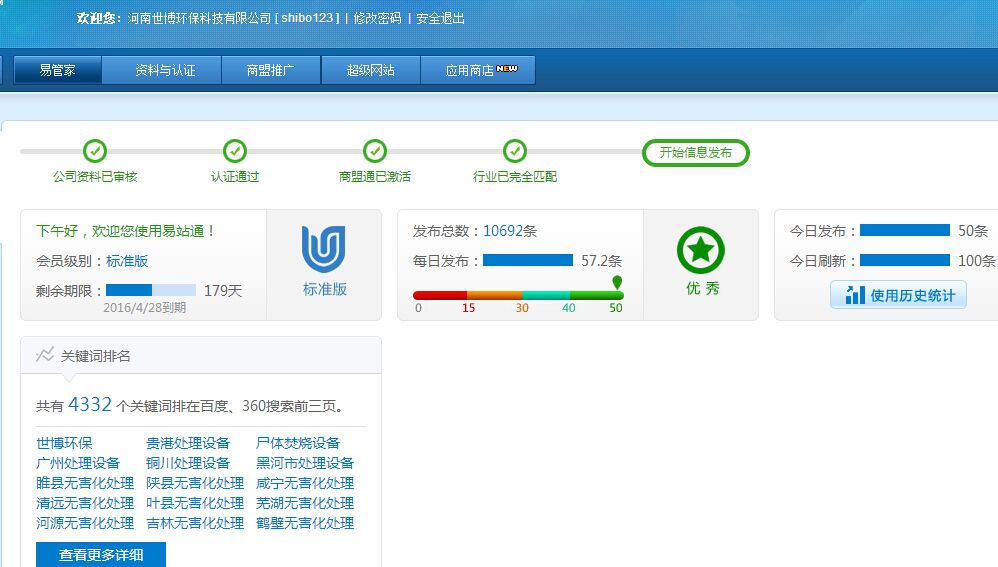This screenshot has height=567, width=998.
Task: Click the 标准版 U-shaped logo icon
Action: 324,249
